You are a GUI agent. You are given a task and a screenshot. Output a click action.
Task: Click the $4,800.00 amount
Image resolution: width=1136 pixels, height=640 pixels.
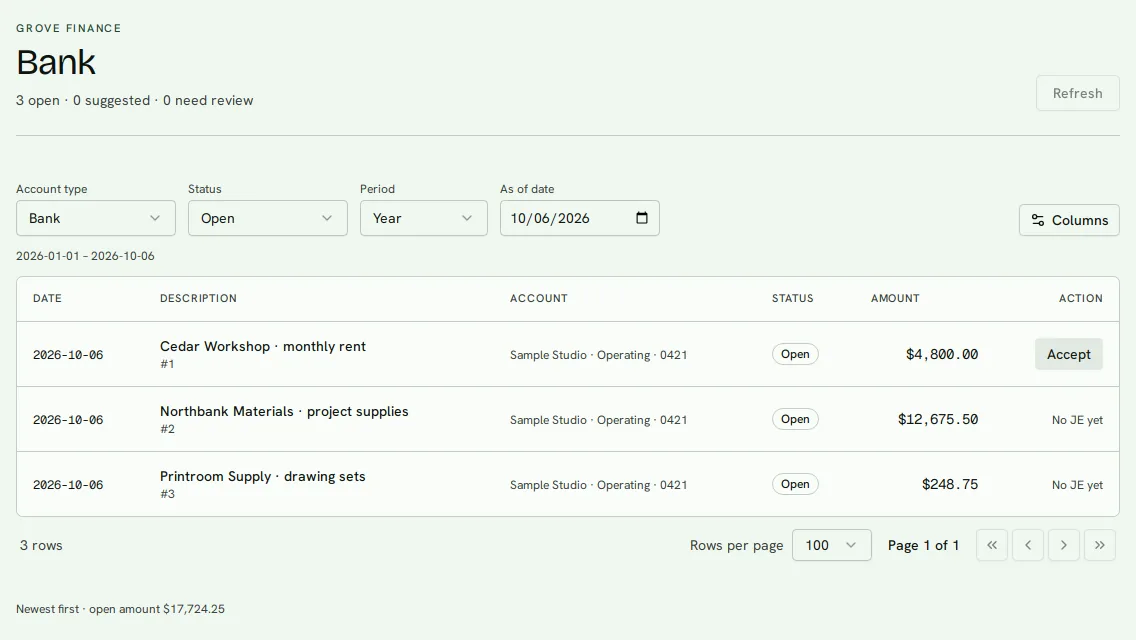[x=941, y=354]
